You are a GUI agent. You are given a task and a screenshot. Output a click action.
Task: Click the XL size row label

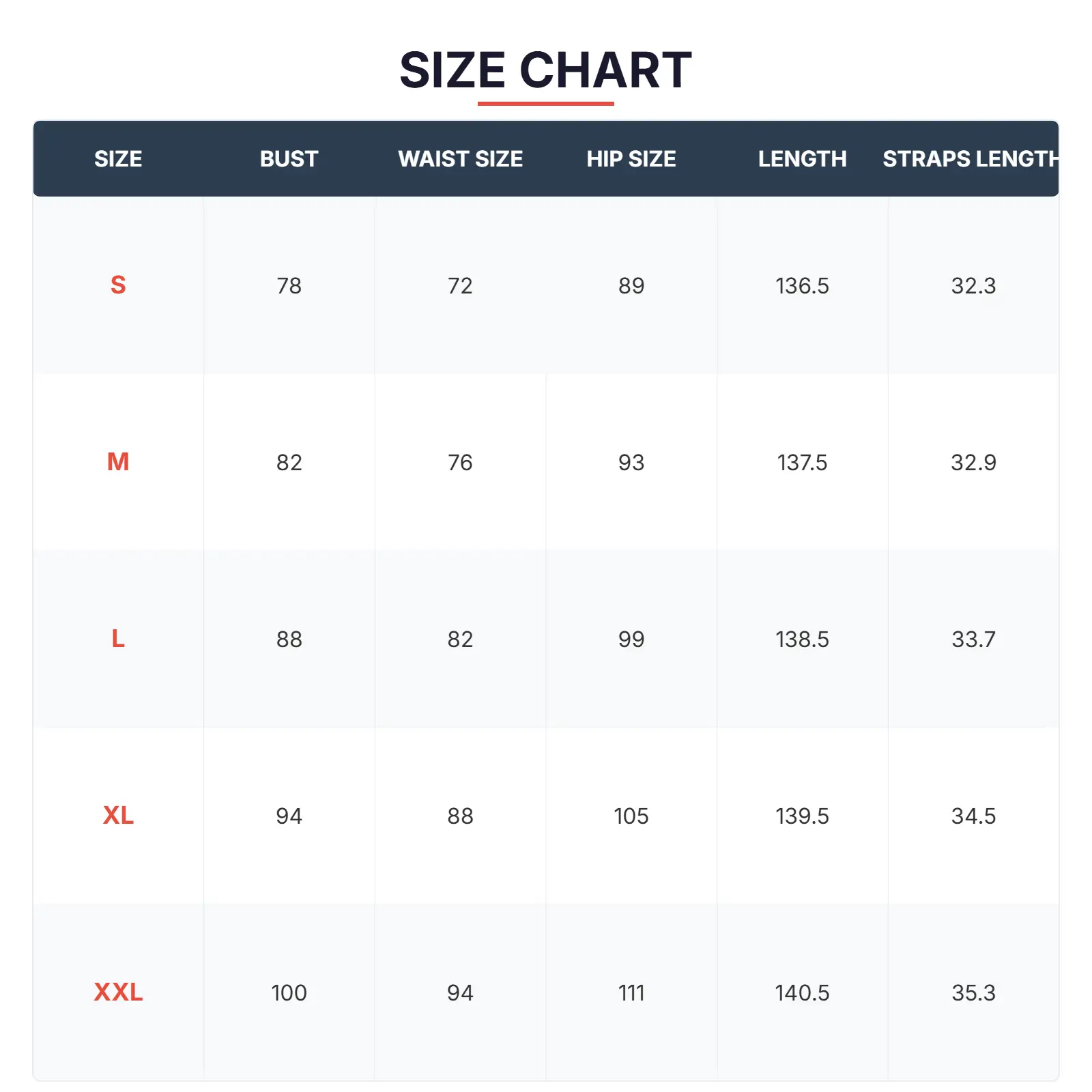coord(118,816)
